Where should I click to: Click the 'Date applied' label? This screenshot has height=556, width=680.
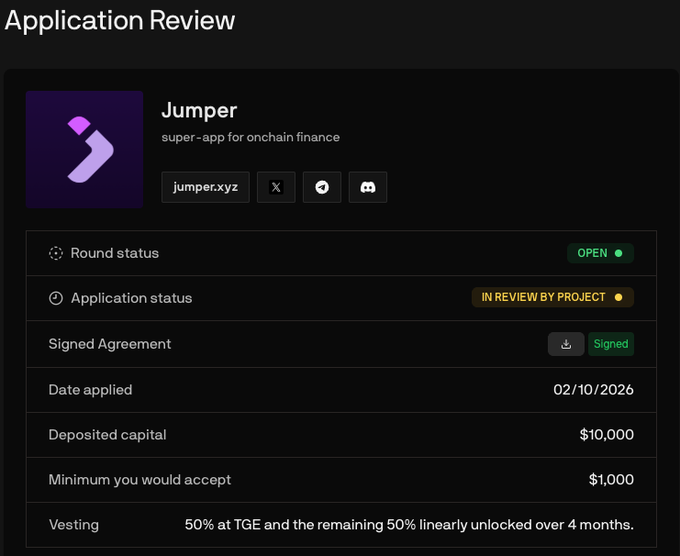coord(90,390)
